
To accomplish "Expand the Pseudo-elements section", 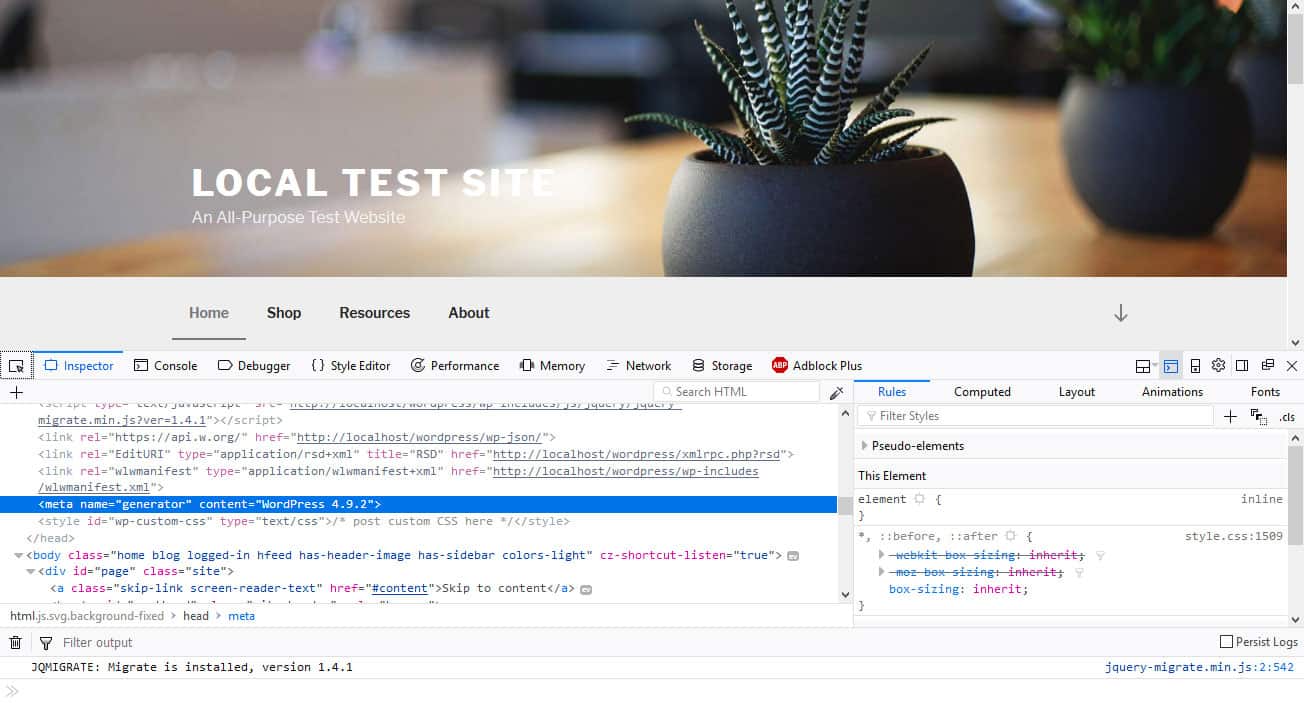I will tap(865, 446).
